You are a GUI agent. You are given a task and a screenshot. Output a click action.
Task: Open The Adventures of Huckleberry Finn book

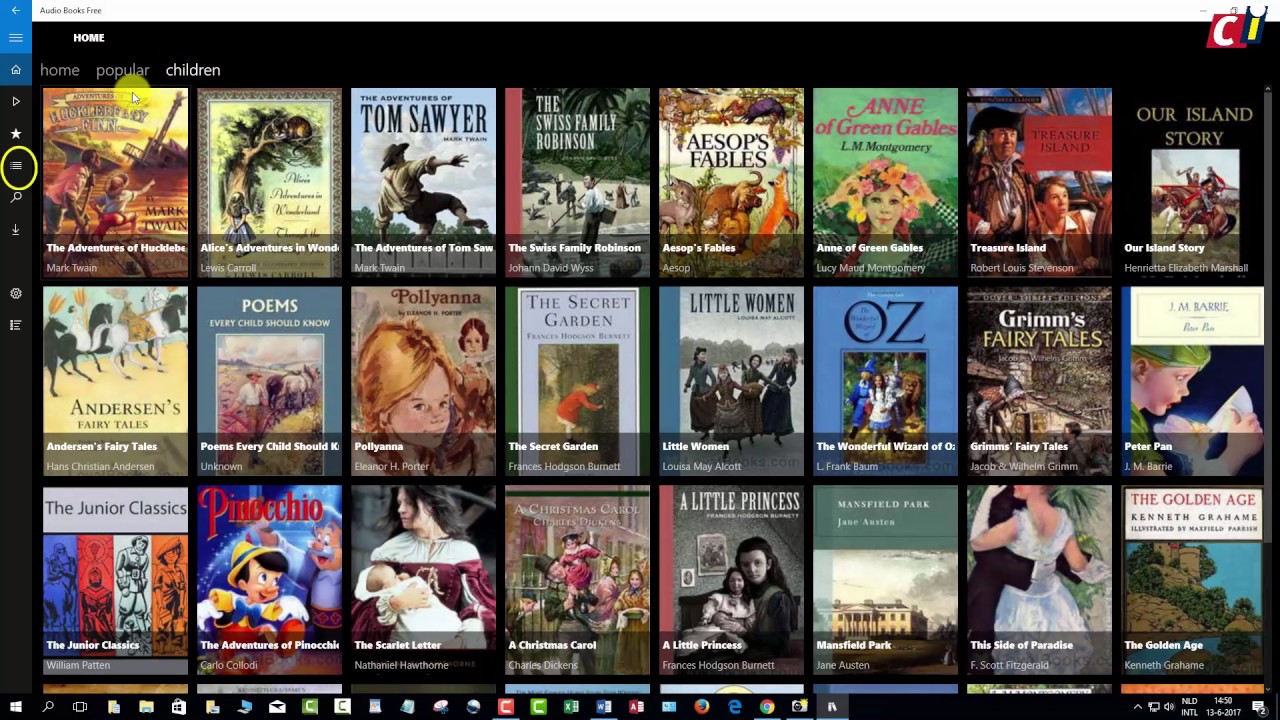pos(115,182)
